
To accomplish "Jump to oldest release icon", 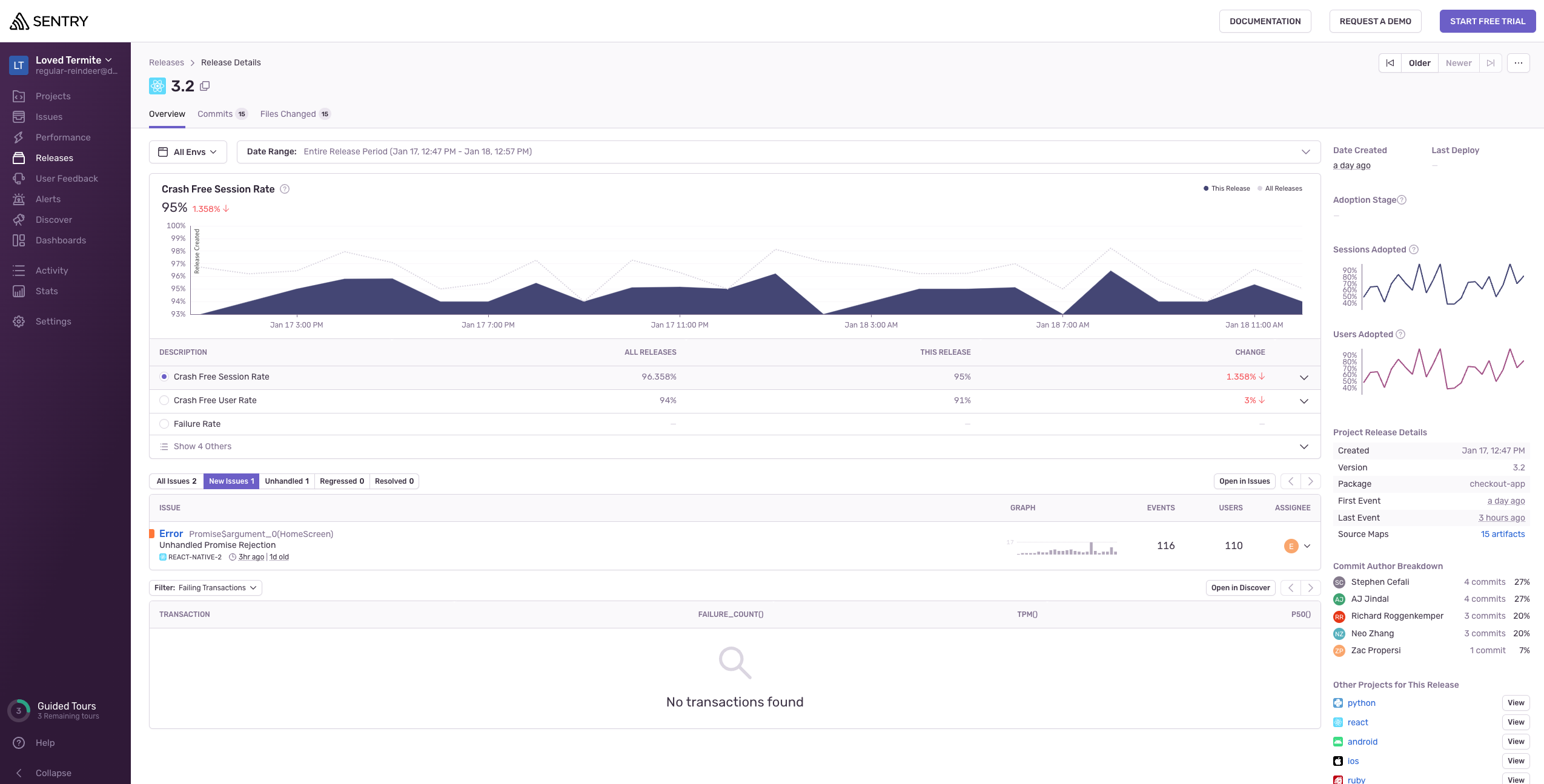I will tap(1390, 63).
